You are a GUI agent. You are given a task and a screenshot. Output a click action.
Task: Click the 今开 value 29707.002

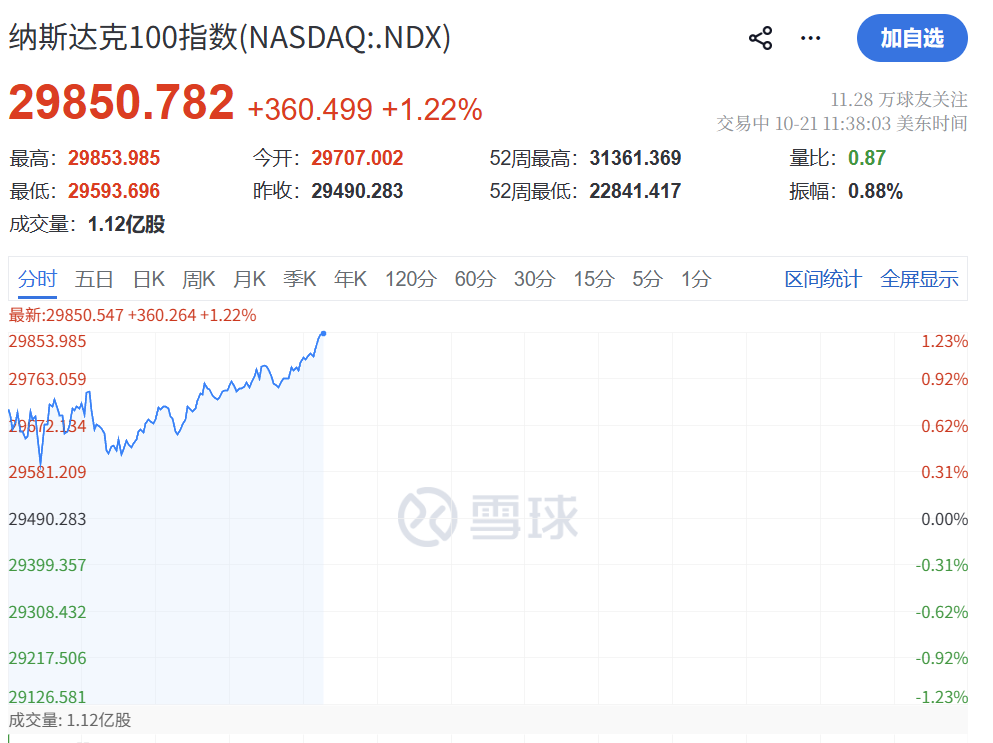tap(357, 158)
